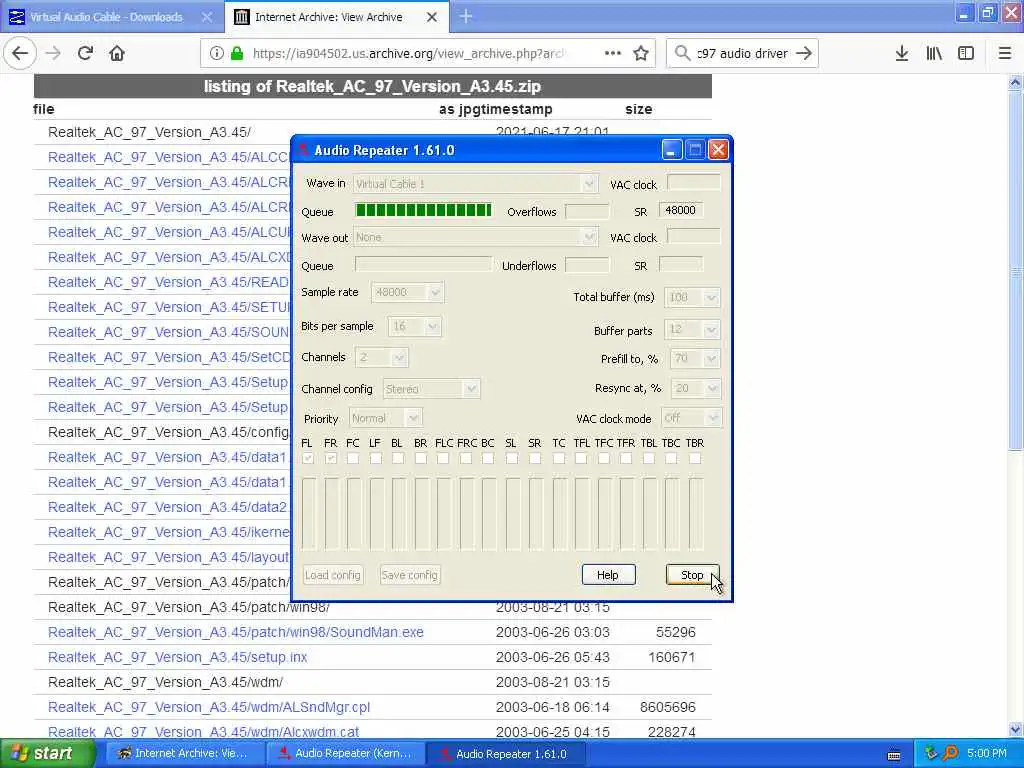Submit search with the arrow icon

pos(804,54)
